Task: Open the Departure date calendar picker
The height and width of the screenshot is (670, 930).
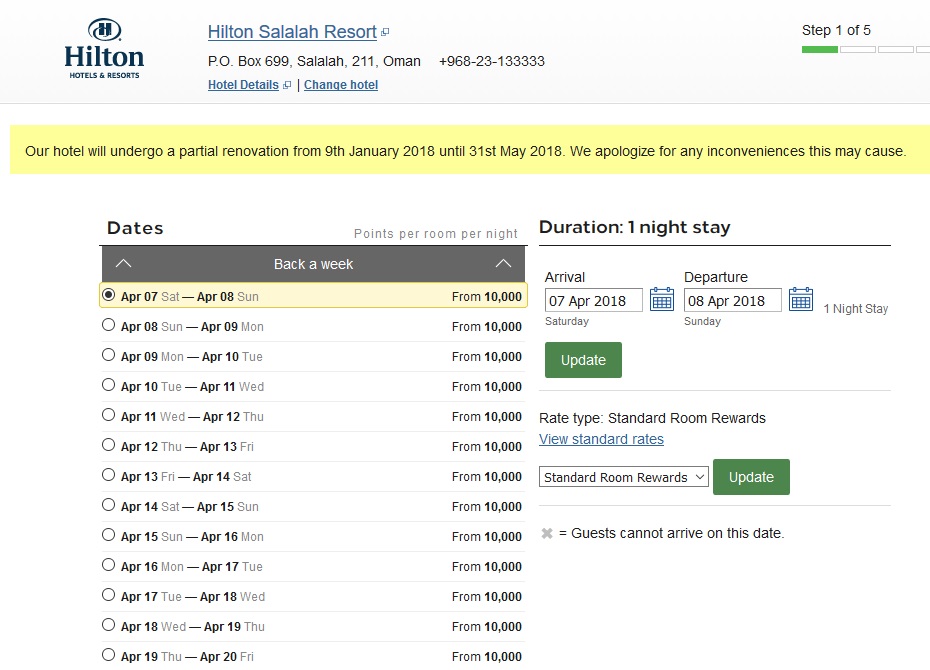Action: [801, 299]
